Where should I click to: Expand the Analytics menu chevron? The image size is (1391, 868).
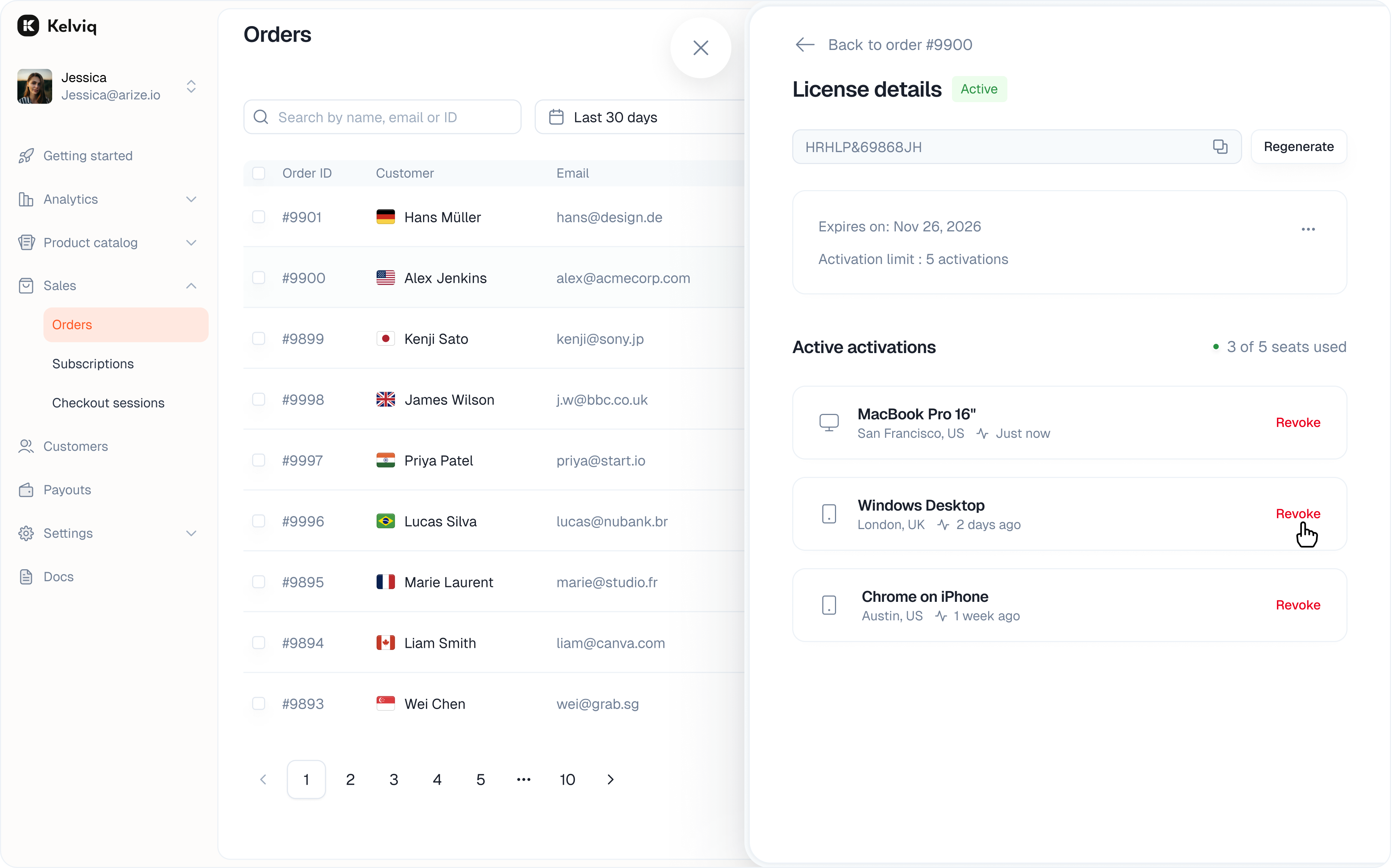191,199
